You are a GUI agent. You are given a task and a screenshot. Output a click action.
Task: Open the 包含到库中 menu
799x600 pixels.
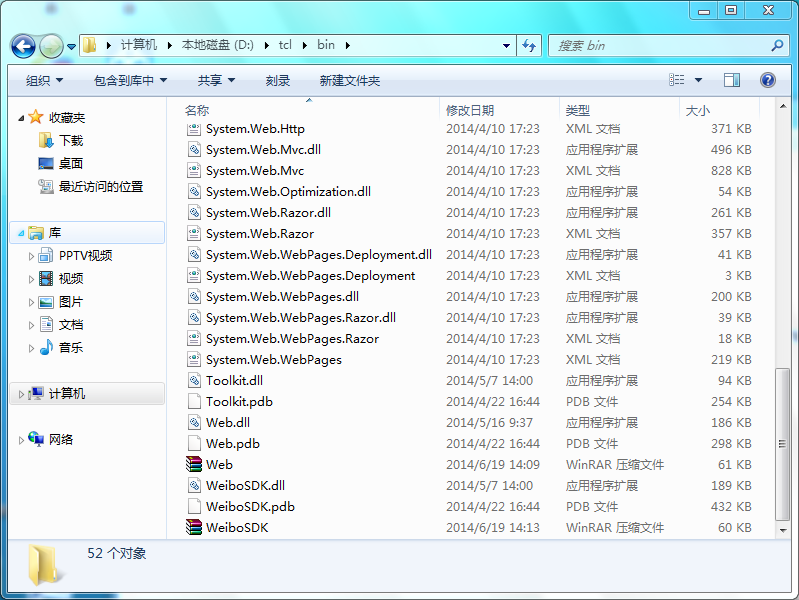[x=130, y=81]
